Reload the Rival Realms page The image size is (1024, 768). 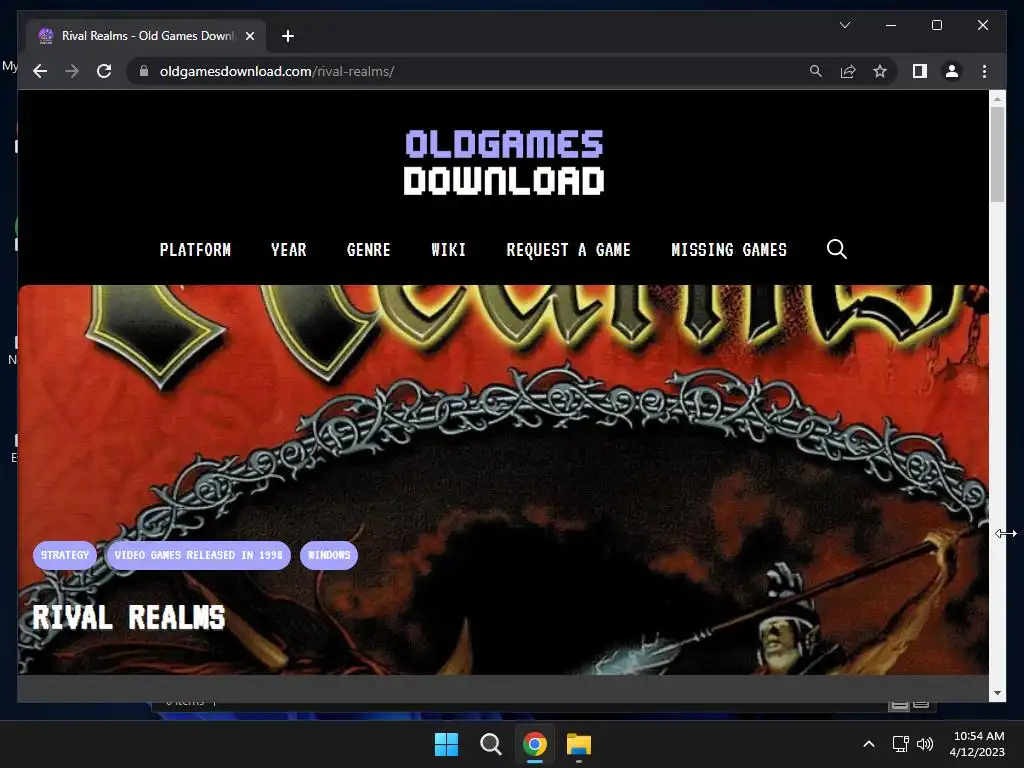(x=104, y=71)
